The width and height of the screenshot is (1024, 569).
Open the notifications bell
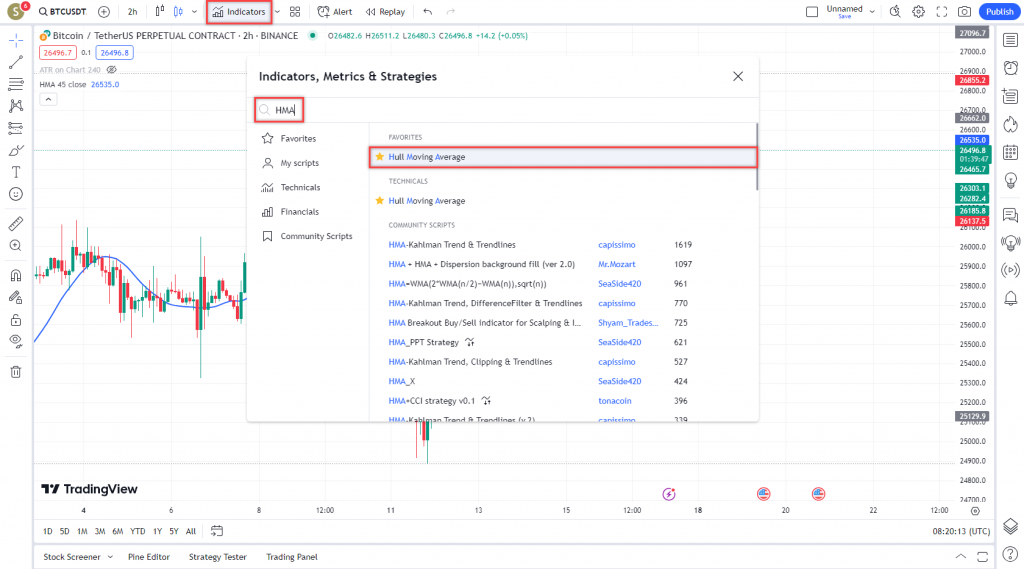point(1010,299)
